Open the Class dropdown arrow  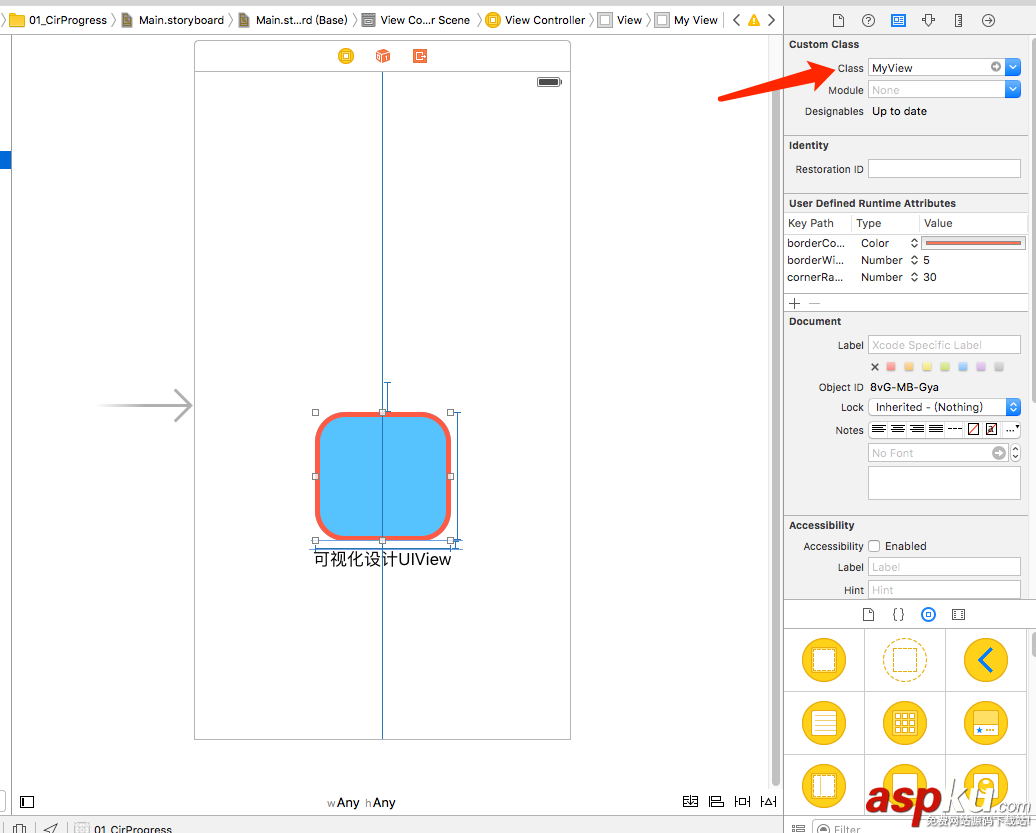pos(1013,67)
